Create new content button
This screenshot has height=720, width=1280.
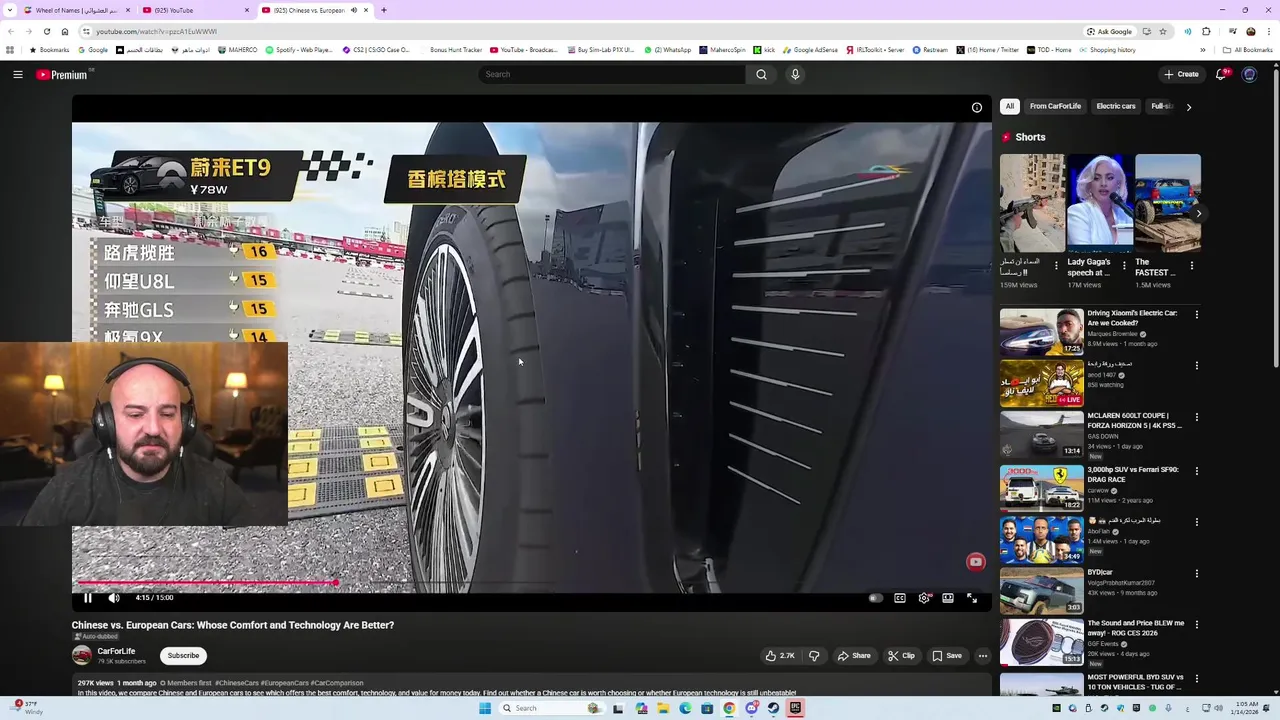point(1181,74)
